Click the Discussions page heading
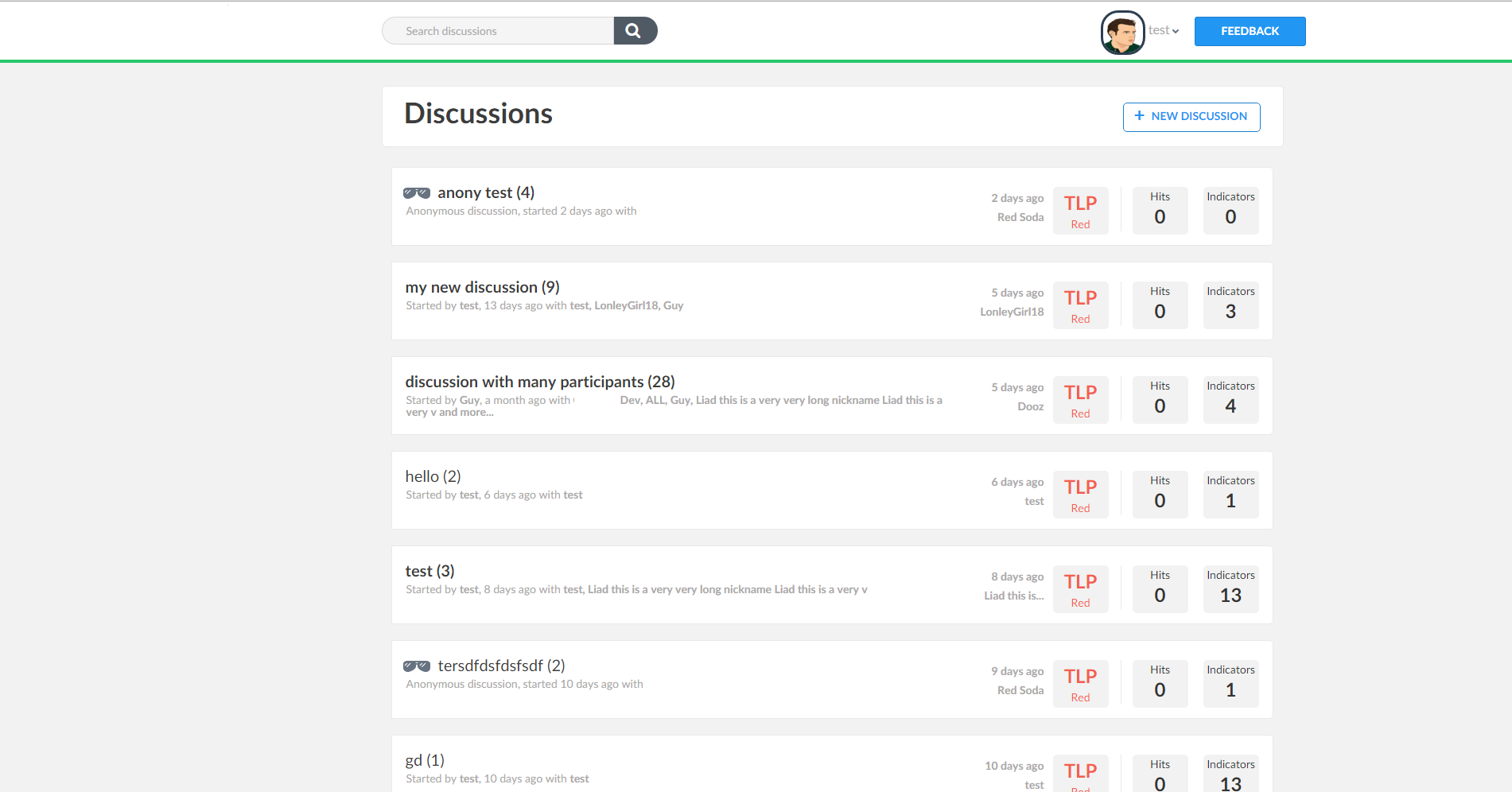This screenshot has width=1512, height=792. pyautogui.click(x=478, y=114)
